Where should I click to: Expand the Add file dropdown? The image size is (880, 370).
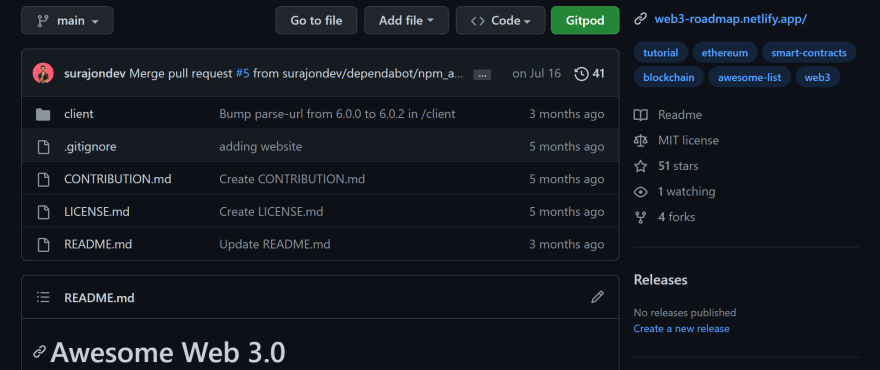tap(406, 20)
